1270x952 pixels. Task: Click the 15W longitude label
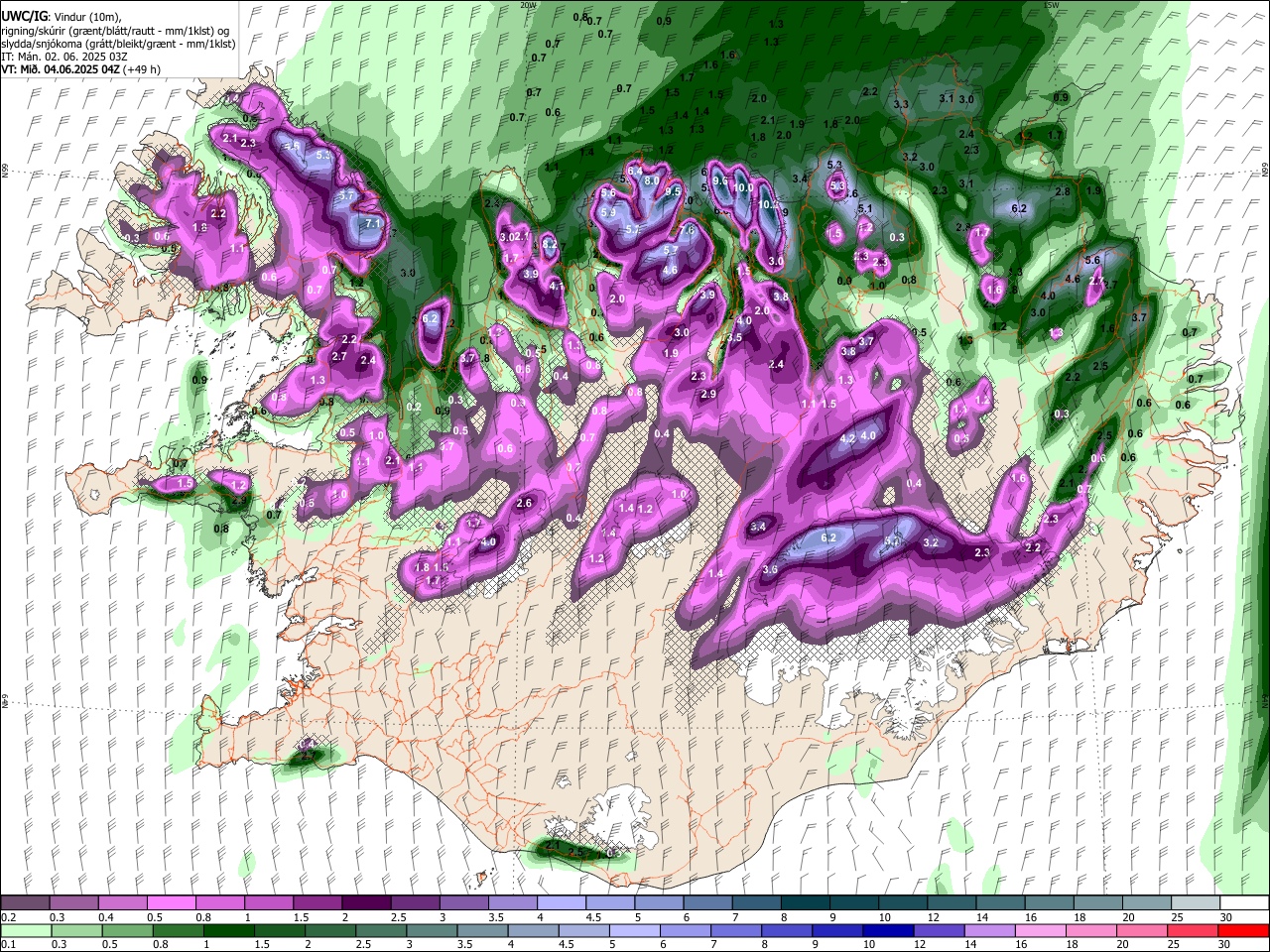[1051, 5]
